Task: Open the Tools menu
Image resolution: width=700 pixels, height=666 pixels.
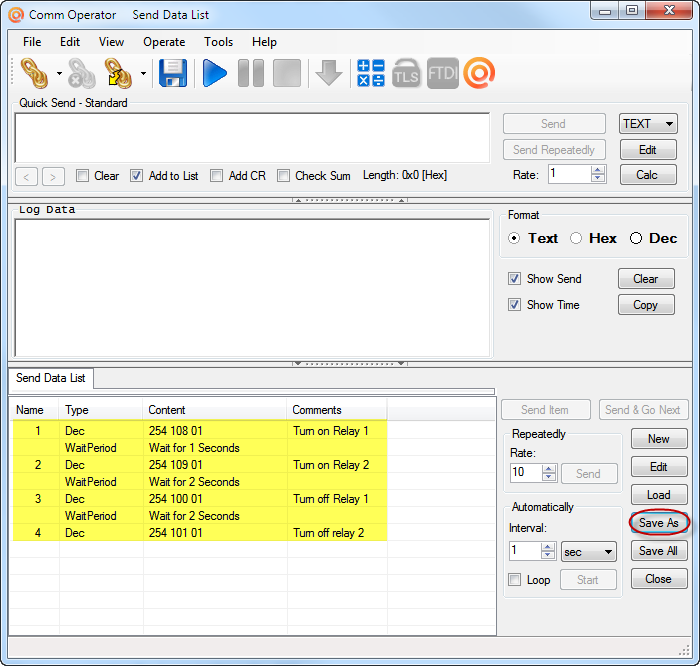Action: point(218,42)
